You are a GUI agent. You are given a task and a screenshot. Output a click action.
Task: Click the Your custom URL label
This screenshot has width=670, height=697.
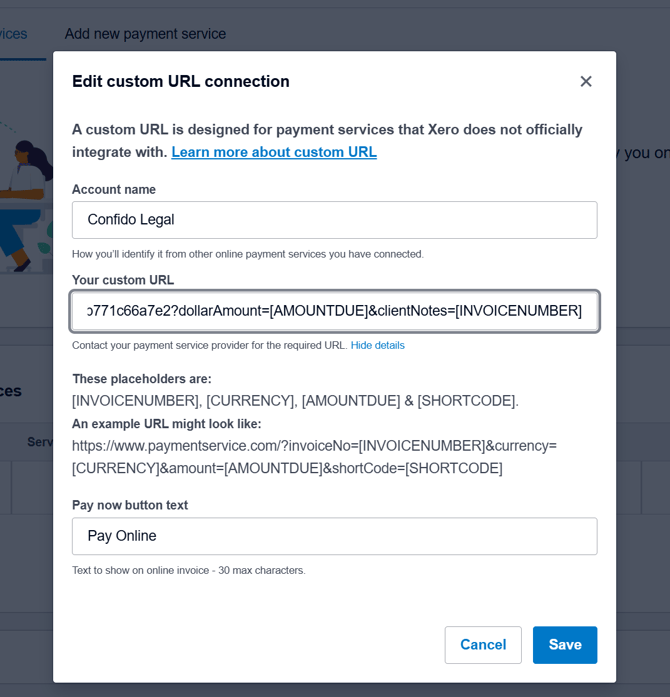coord(123,280)
